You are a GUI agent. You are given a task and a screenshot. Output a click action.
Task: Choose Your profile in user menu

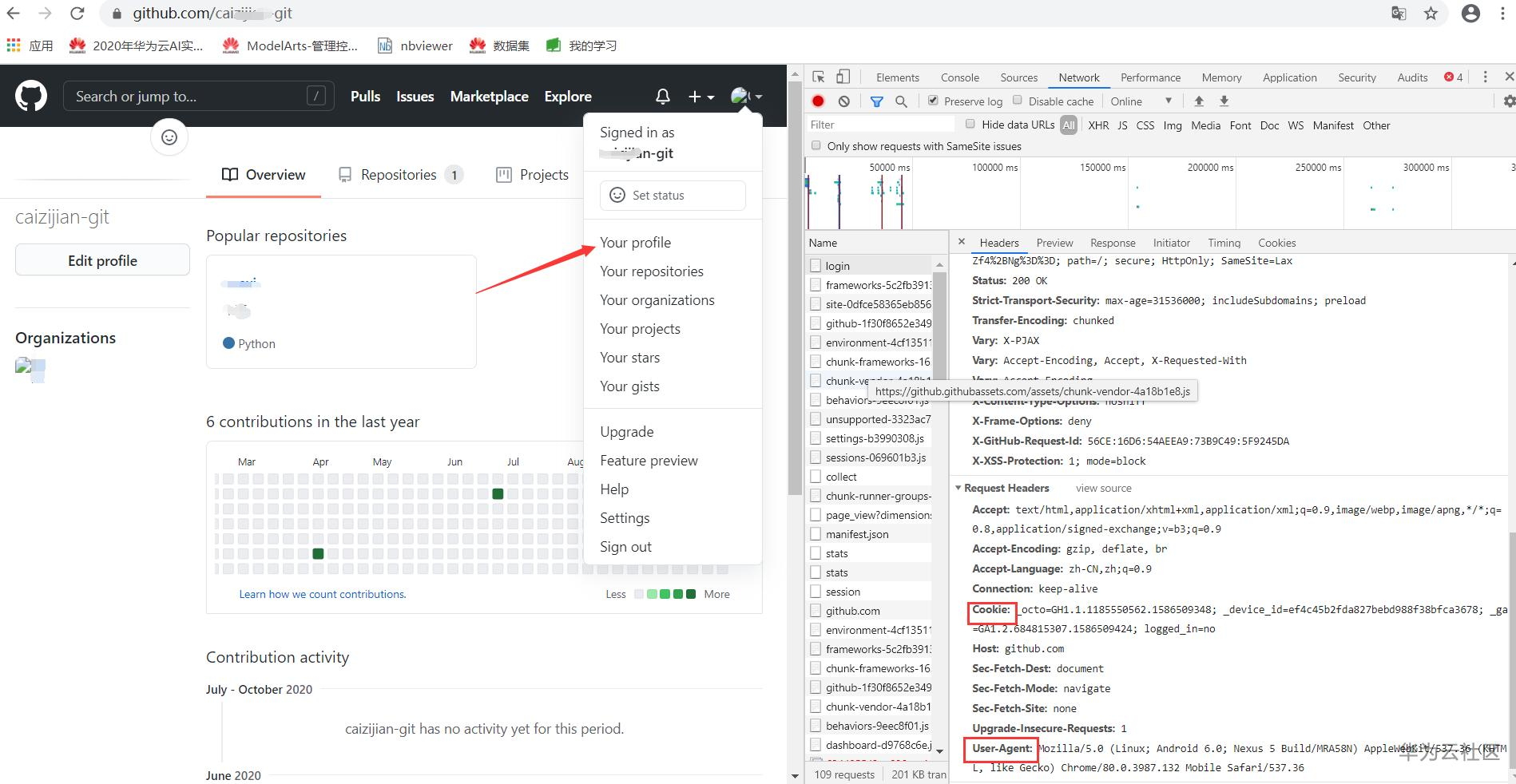pos(635,243)
